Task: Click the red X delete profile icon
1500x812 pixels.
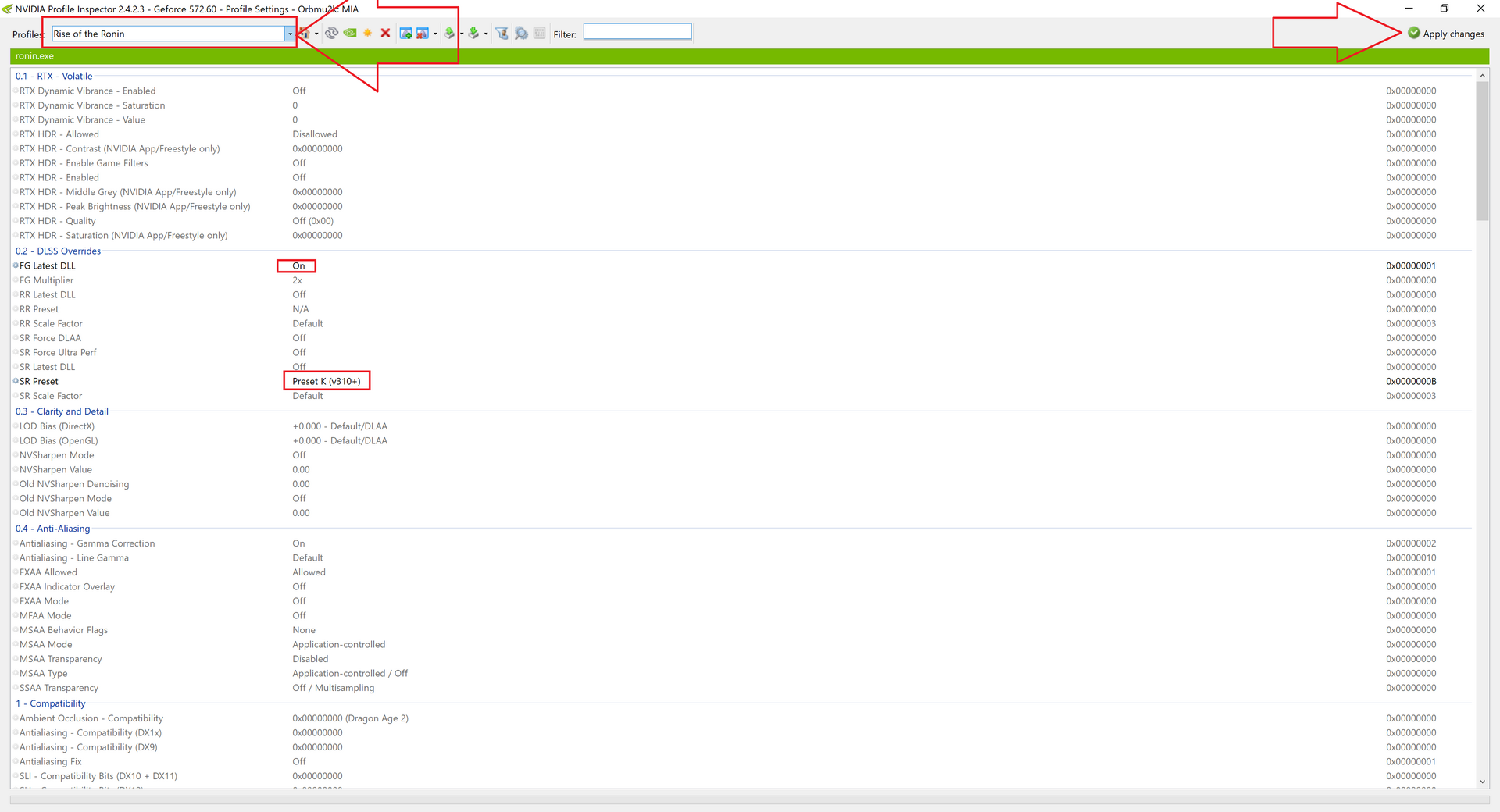Action: coord(385,33)
